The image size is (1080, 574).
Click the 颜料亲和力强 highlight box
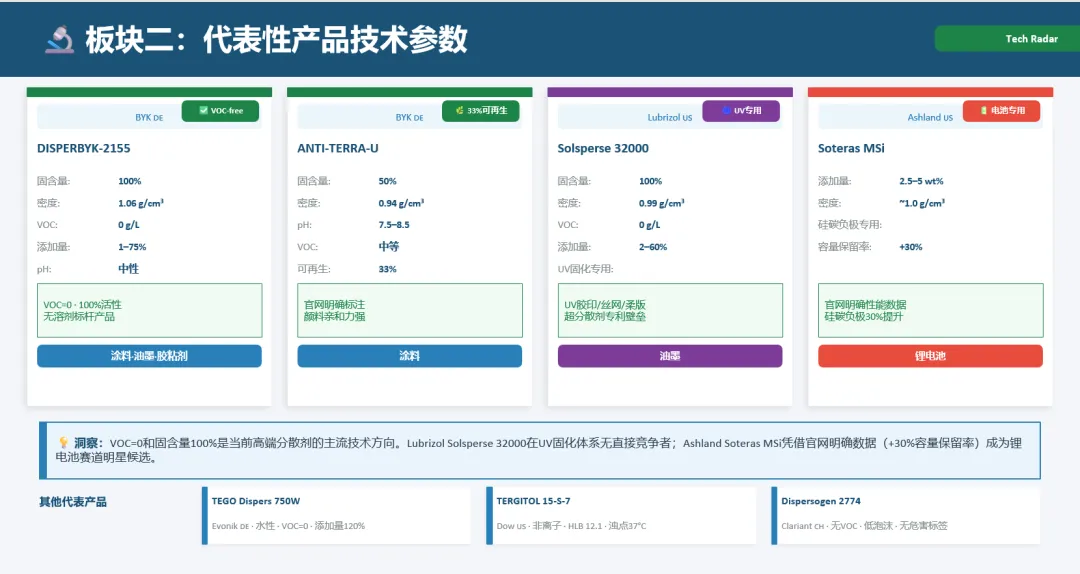tap(410, 310)
